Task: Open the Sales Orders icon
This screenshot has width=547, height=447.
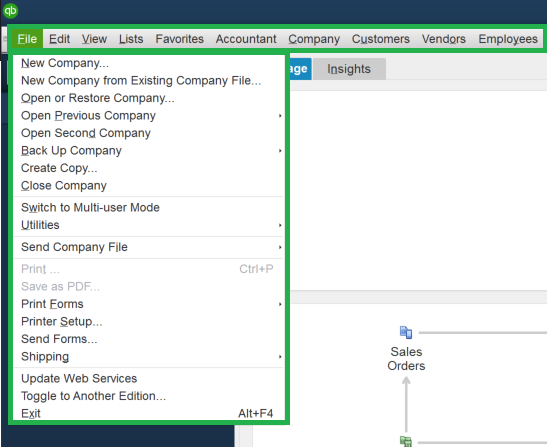Action: [x=406, y=332]
